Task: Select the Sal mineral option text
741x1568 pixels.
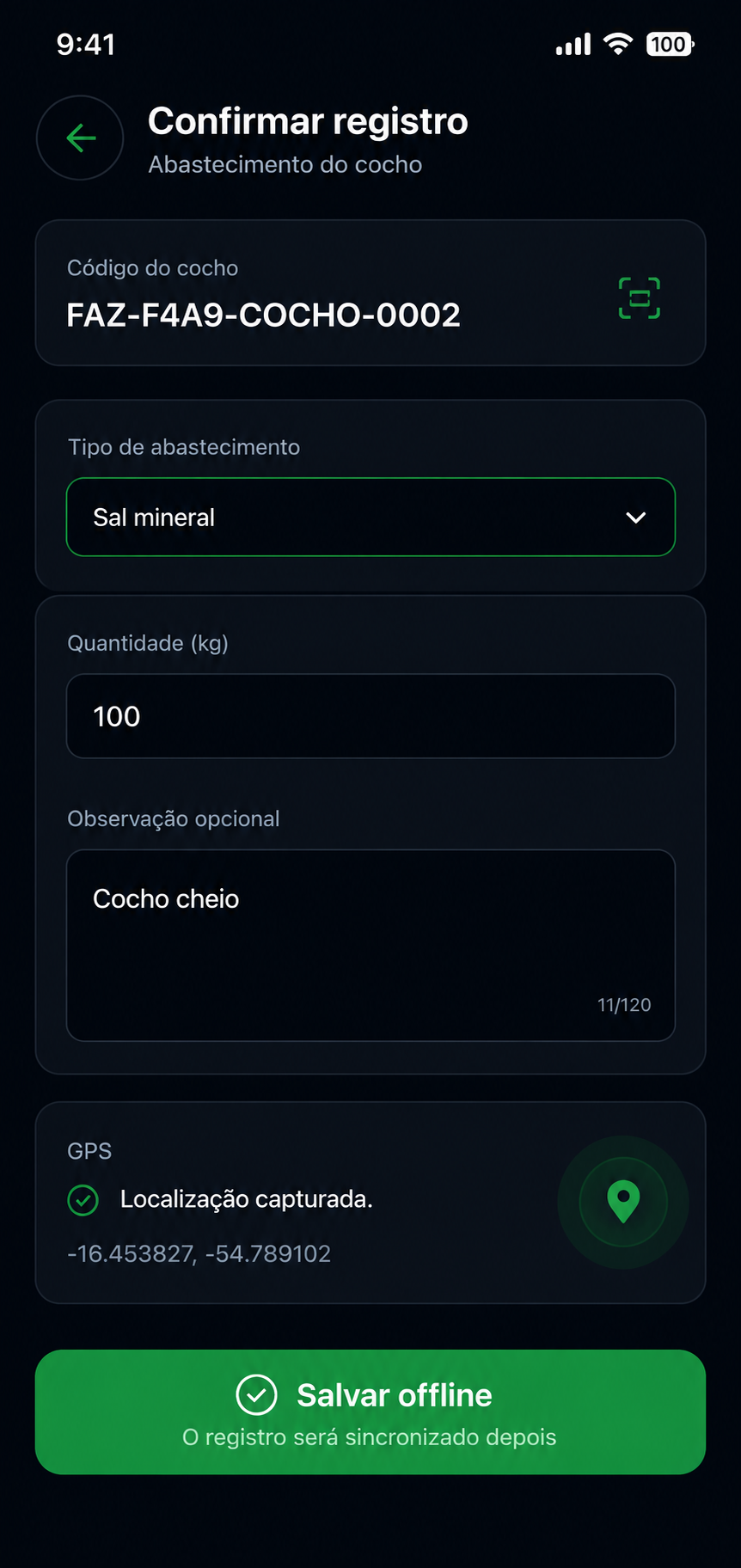Action: (154, 518)
